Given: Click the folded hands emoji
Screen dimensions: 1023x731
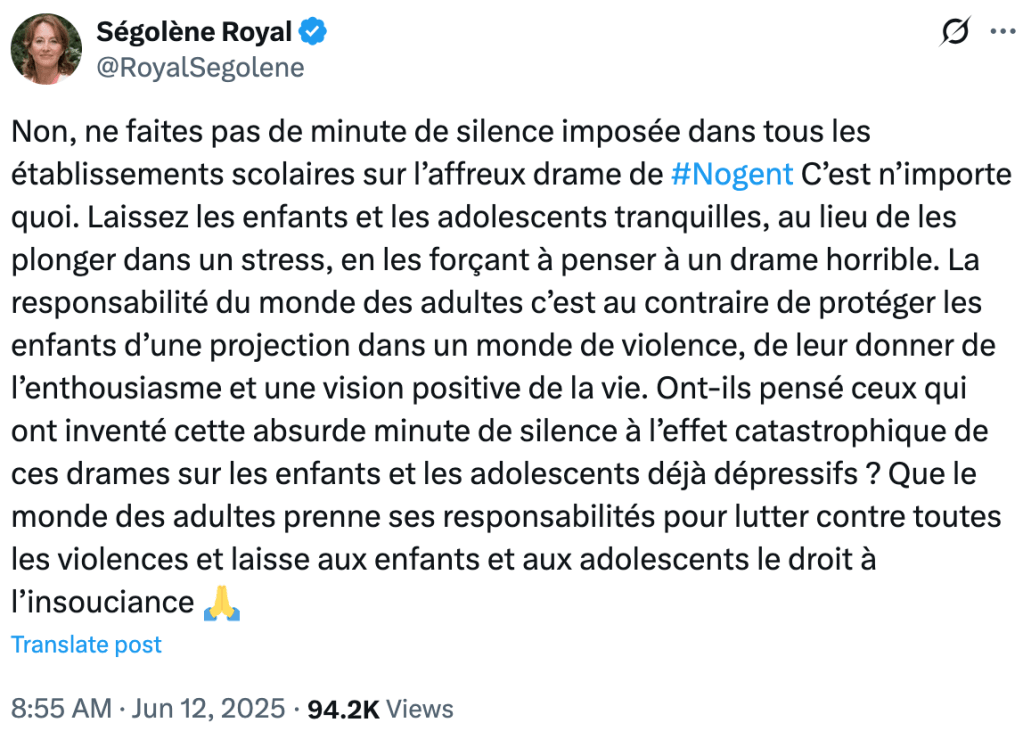Looking at the screenshot, I should coord(221,603).
